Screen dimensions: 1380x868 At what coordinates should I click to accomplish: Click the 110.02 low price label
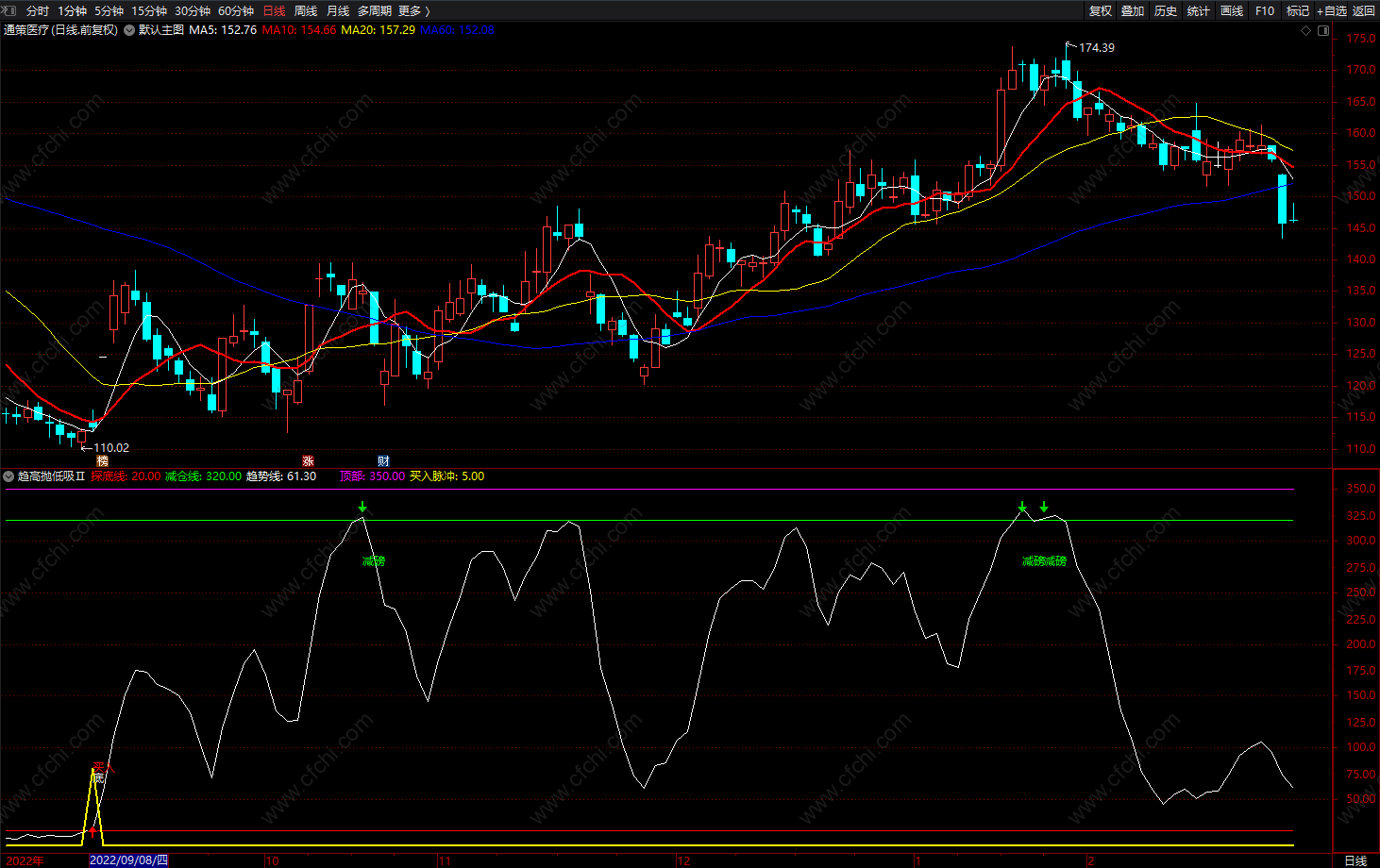[111, 448]
